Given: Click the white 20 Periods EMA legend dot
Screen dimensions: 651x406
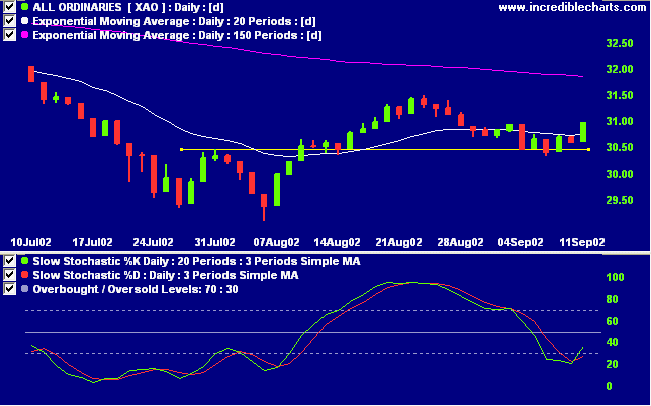Looking at the screenshot, I should tap(24, 21).
